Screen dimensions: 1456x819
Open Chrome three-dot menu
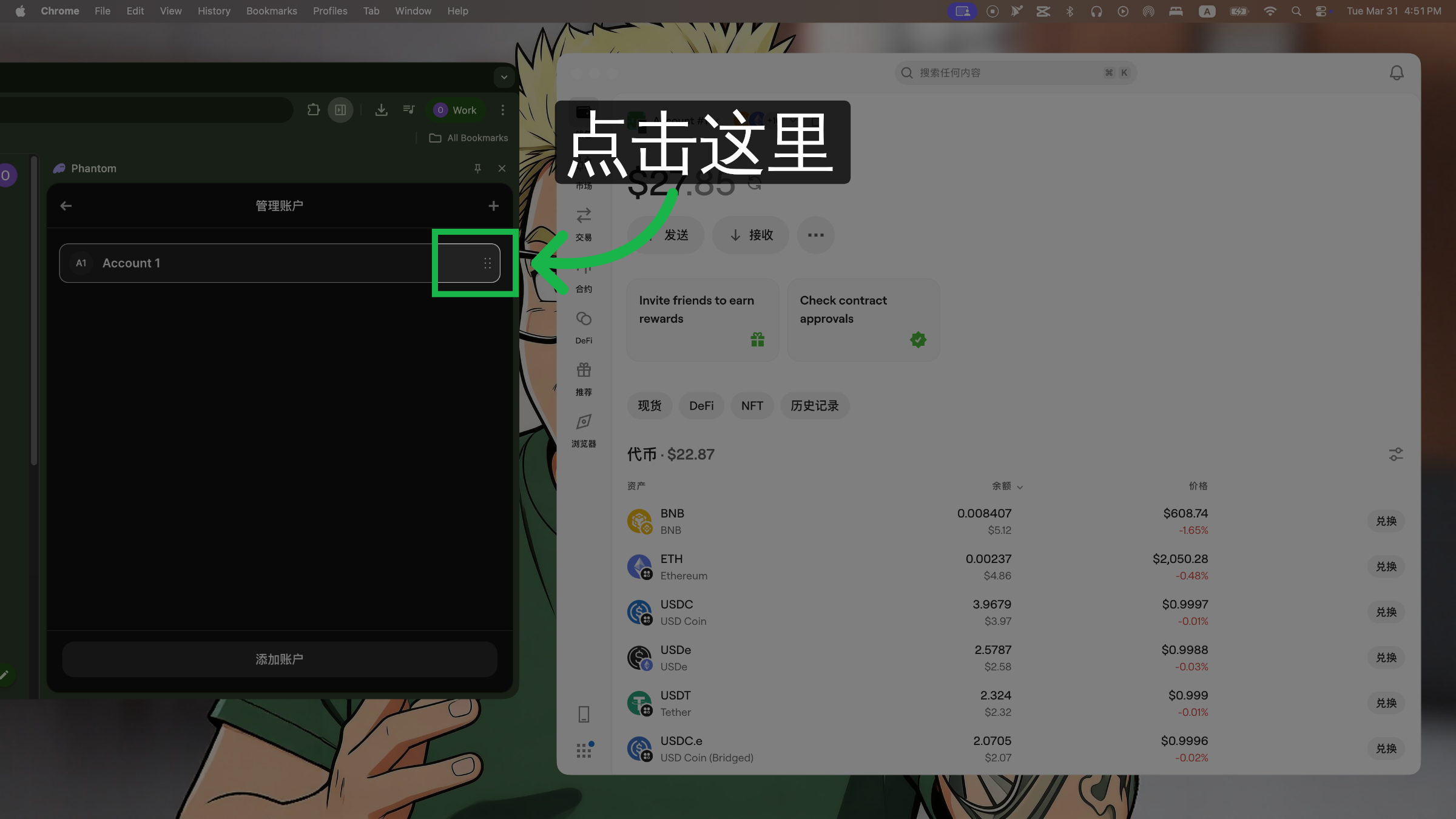(502, 110)
